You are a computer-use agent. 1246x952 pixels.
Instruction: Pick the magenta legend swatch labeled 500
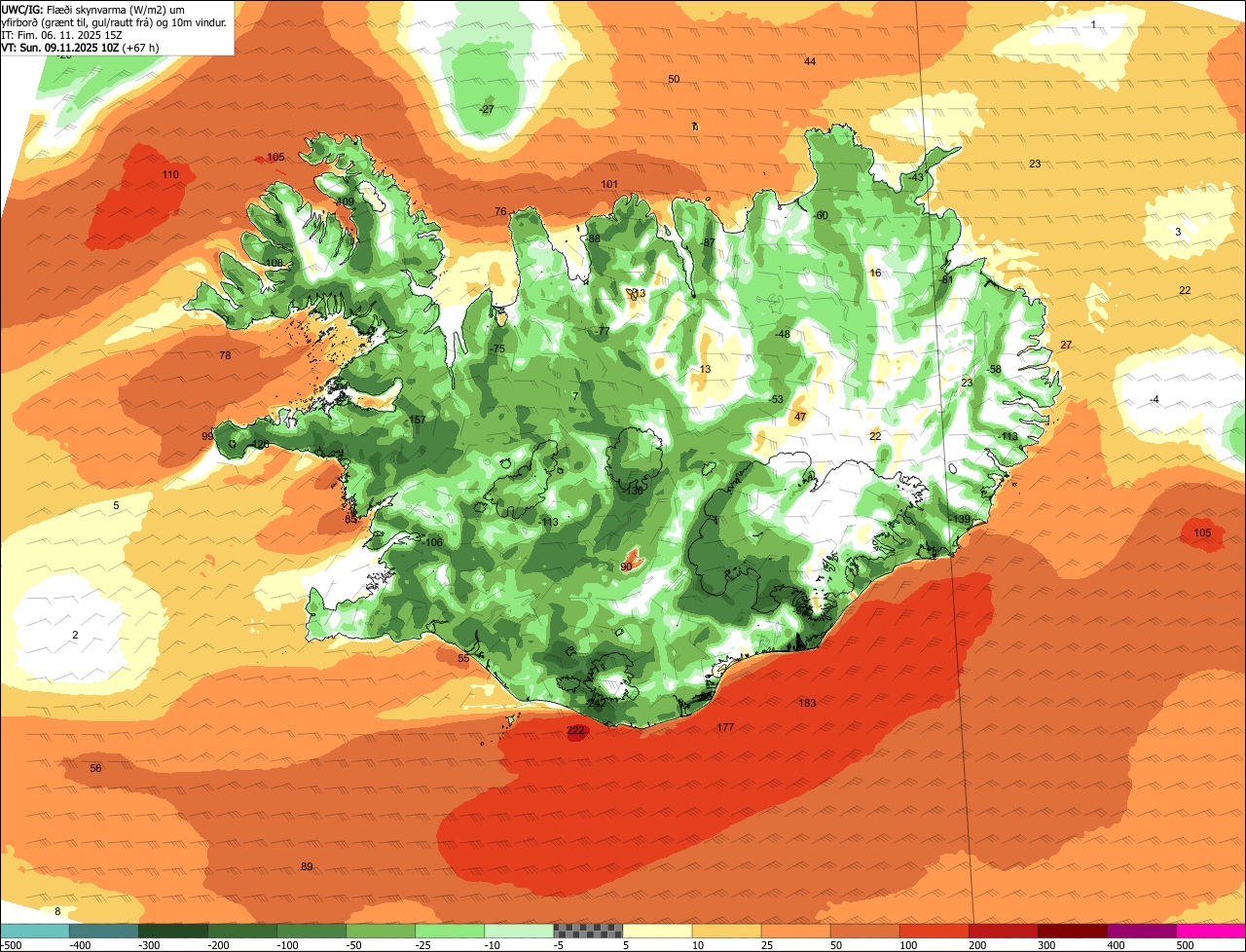pos(1211,931)
